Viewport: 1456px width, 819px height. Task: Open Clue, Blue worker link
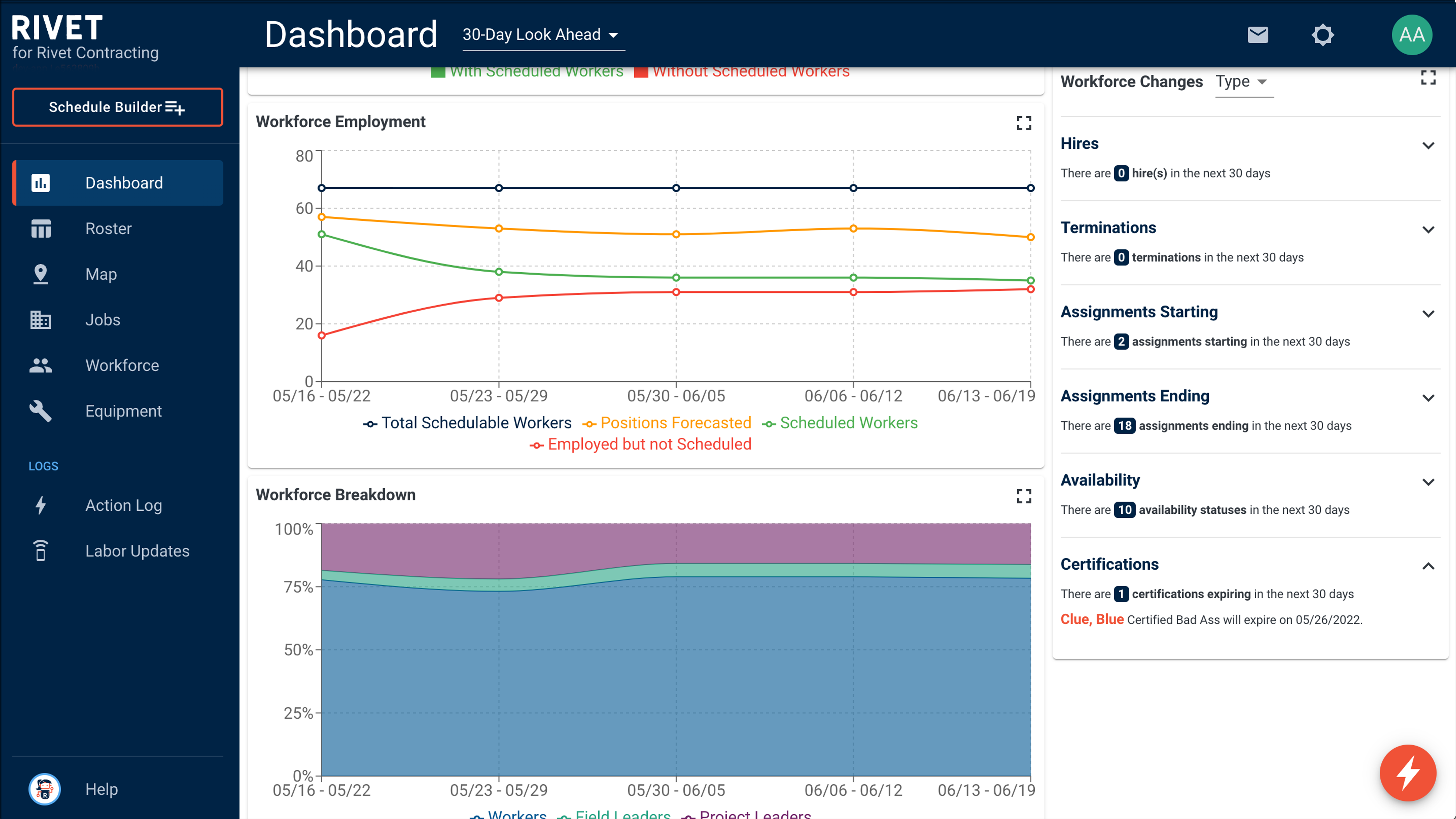click(1091, 620)
